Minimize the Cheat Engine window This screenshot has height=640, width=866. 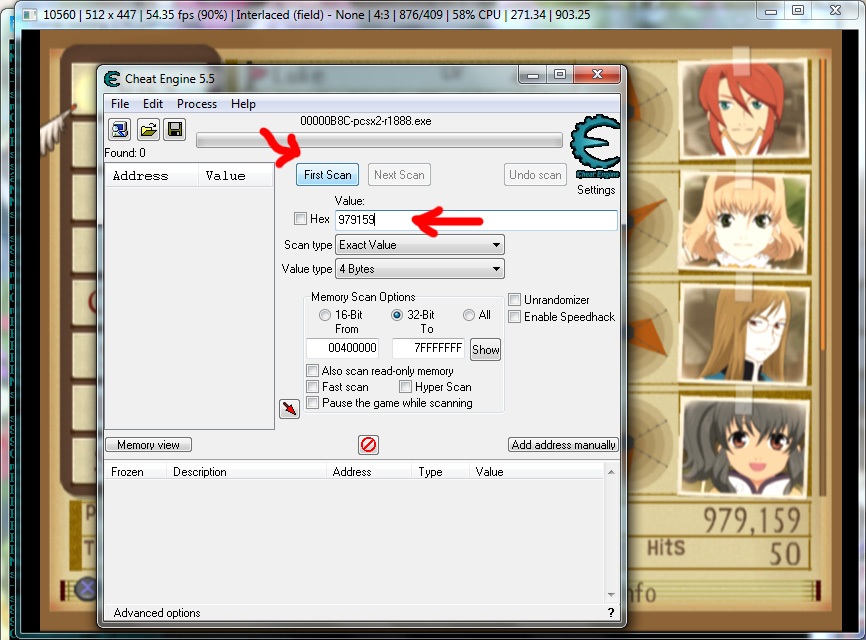tap(532, 75)
